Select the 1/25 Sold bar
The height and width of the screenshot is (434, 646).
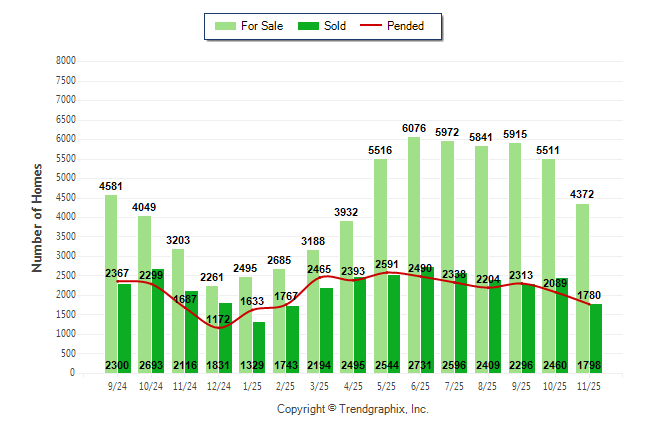coord(259,345)
